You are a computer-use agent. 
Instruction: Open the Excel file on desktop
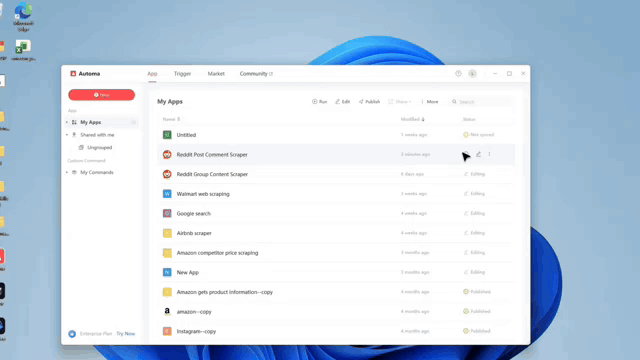pyautogui.click(x=23, y=51)
